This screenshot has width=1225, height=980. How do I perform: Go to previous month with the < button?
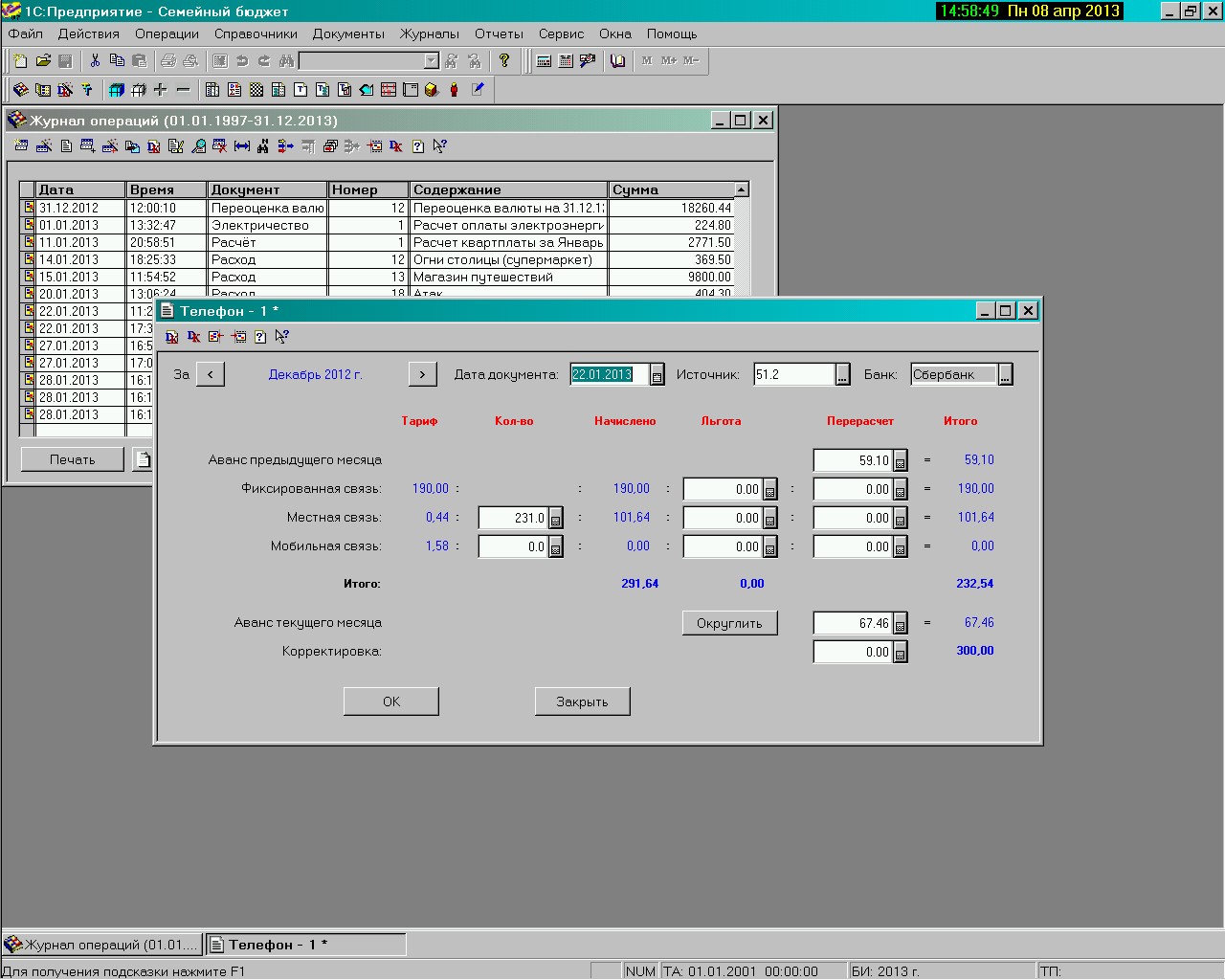click(x=211, y=374)
